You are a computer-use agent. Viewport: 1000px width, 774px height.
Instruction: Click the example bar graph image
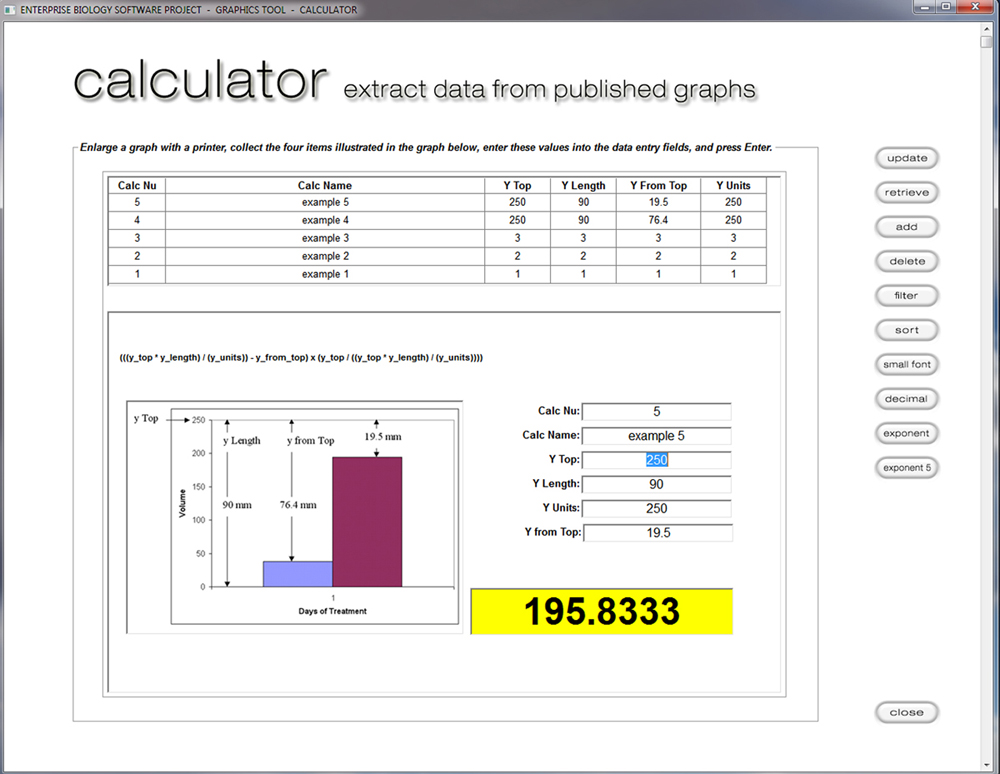point(294,517)
